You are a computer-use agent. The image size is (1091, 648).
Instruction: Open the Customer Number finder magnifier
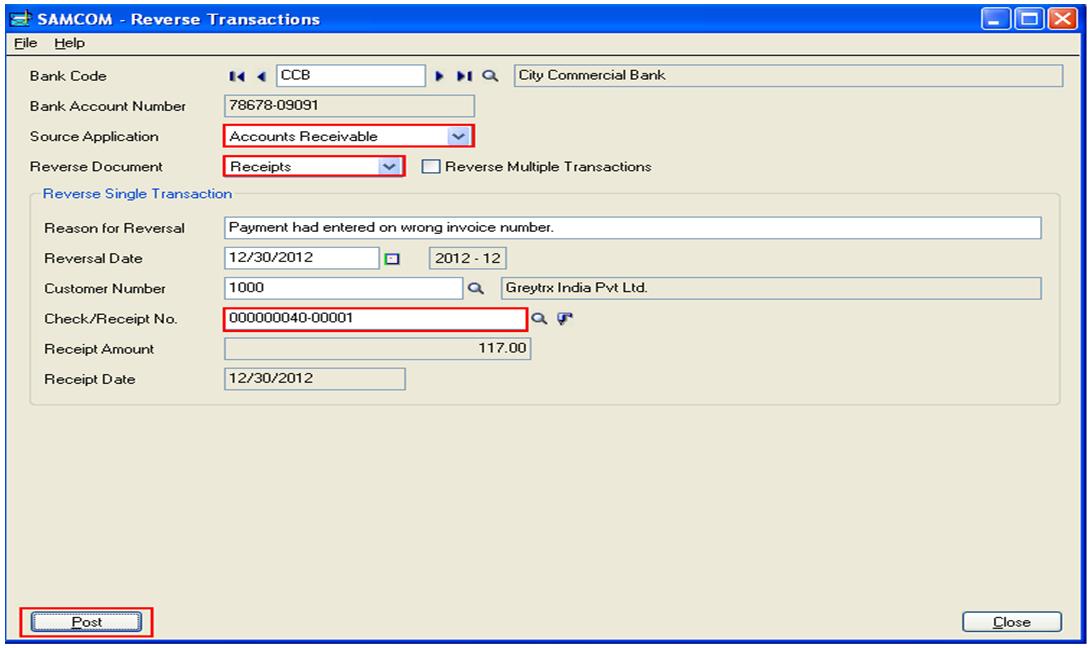(475, 288)
